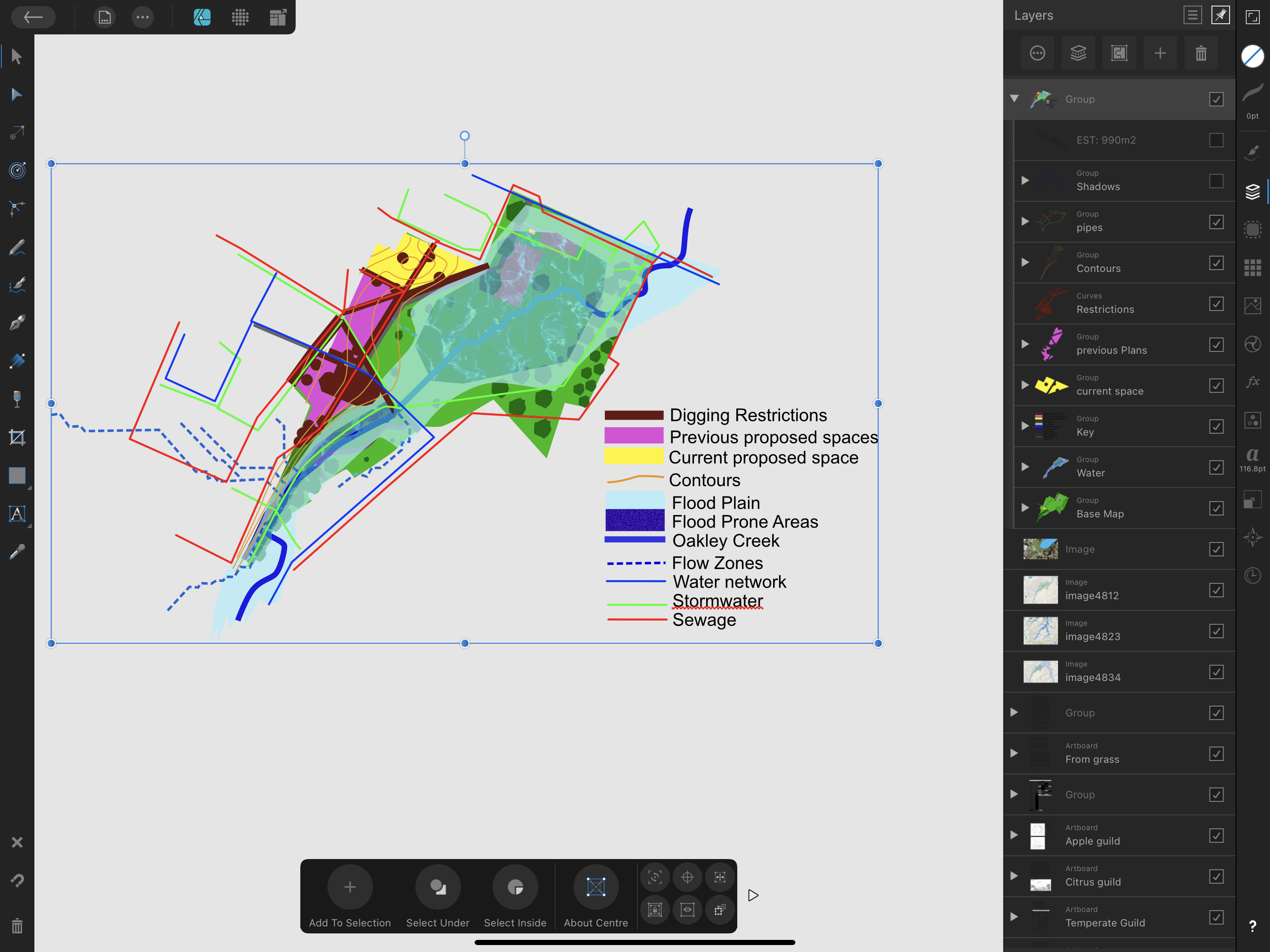1270x952 pixels.
Task: Expand the Base Map group
Action: pos(1025,508)
